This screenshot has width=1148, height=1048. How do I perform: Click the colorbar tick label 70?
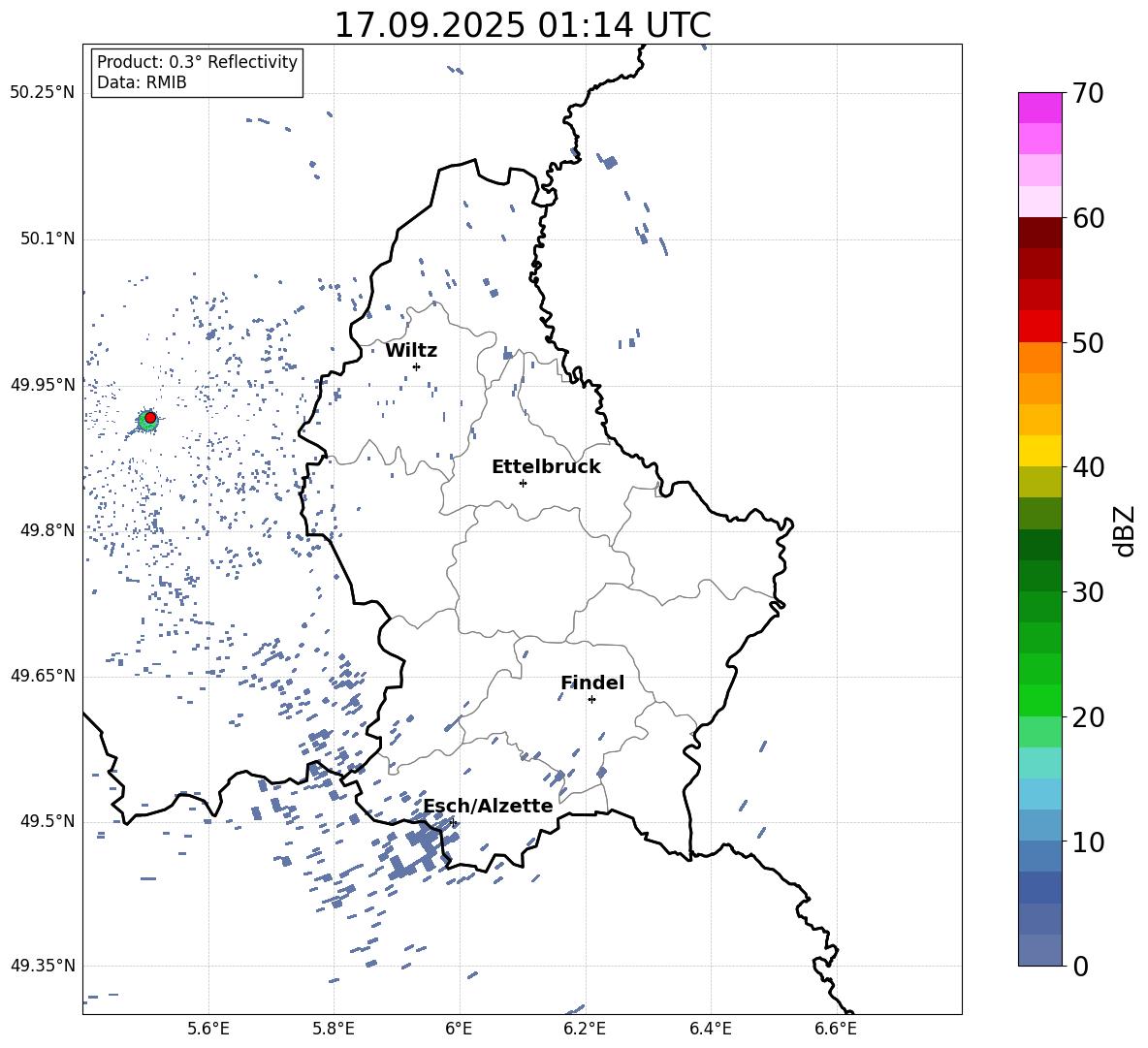[1088, 94]
